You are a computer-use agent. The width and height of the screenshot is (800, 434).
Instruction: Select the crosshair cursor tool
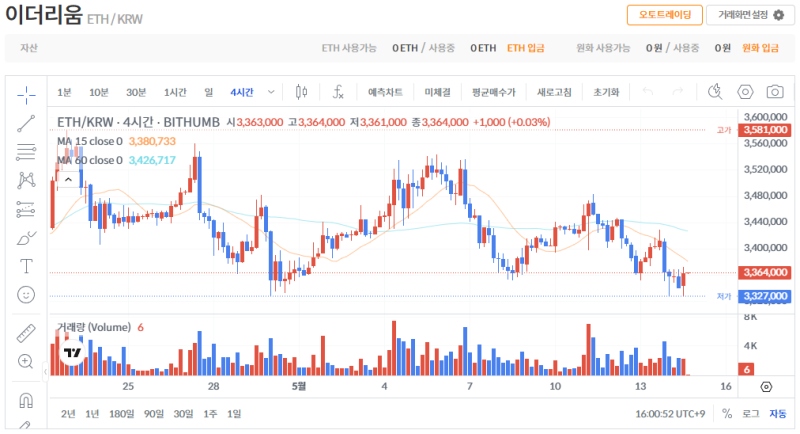[x=26, y=94]
